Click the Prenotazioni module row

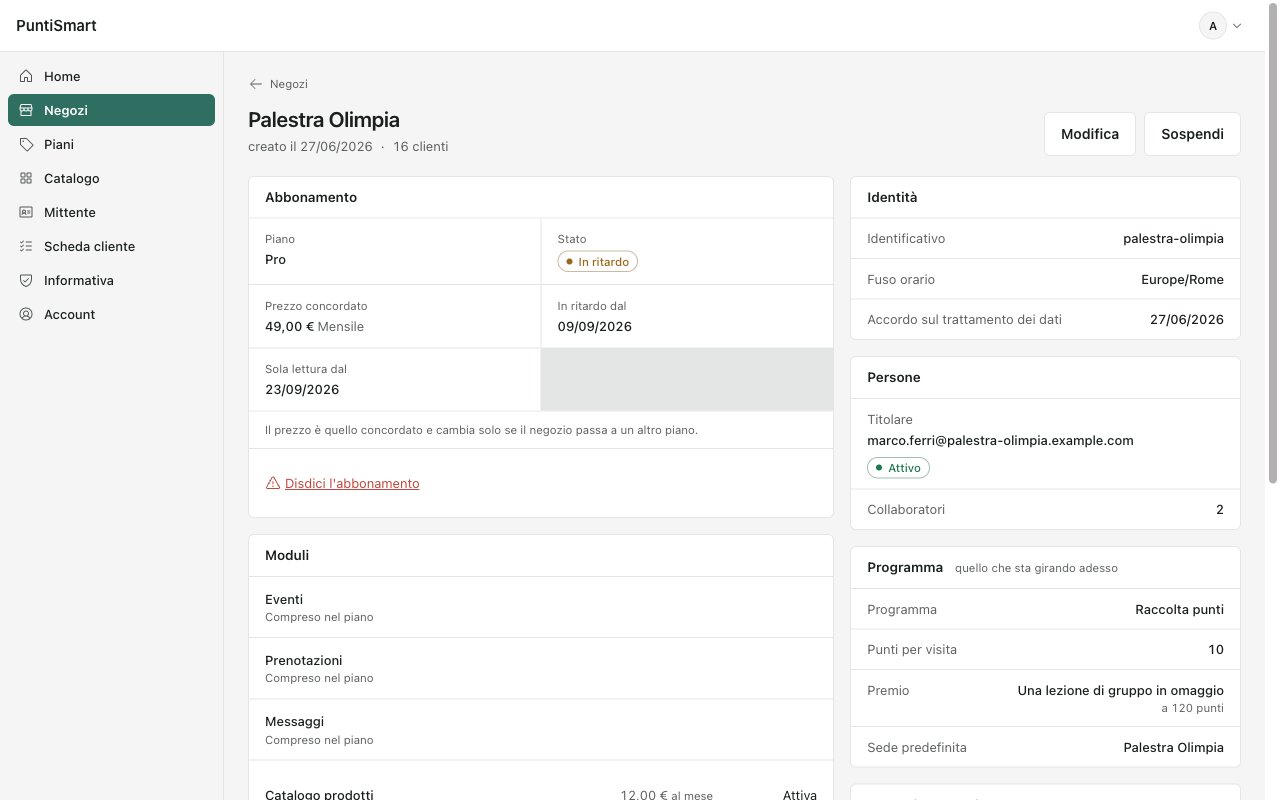pos(541,668)
